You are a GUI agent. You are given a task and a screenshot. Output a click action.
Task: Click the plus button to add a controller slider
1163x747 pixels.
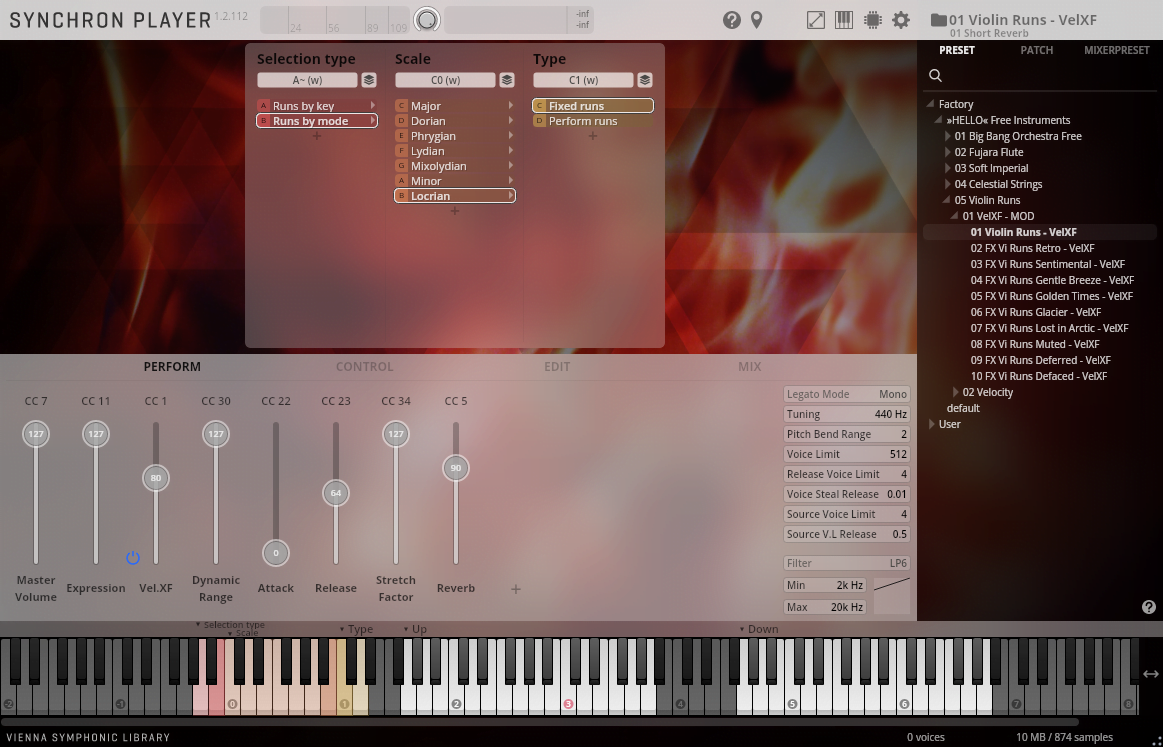515,589
